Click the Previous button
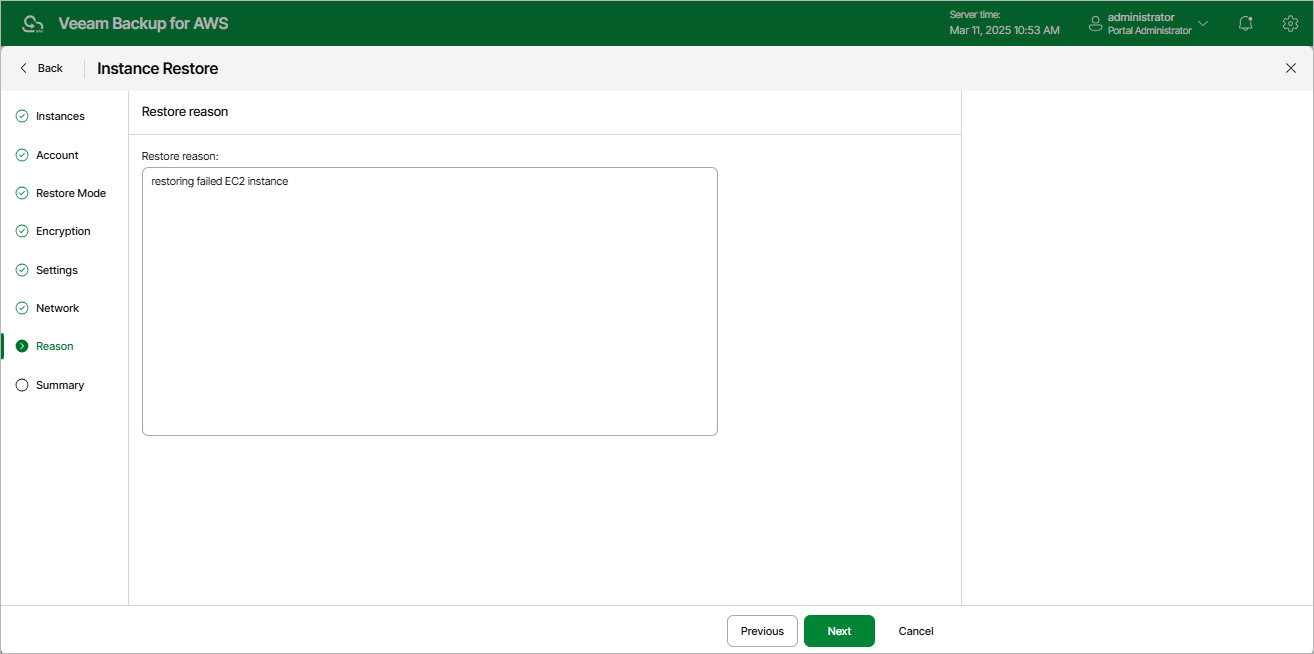 coord(762,631)
